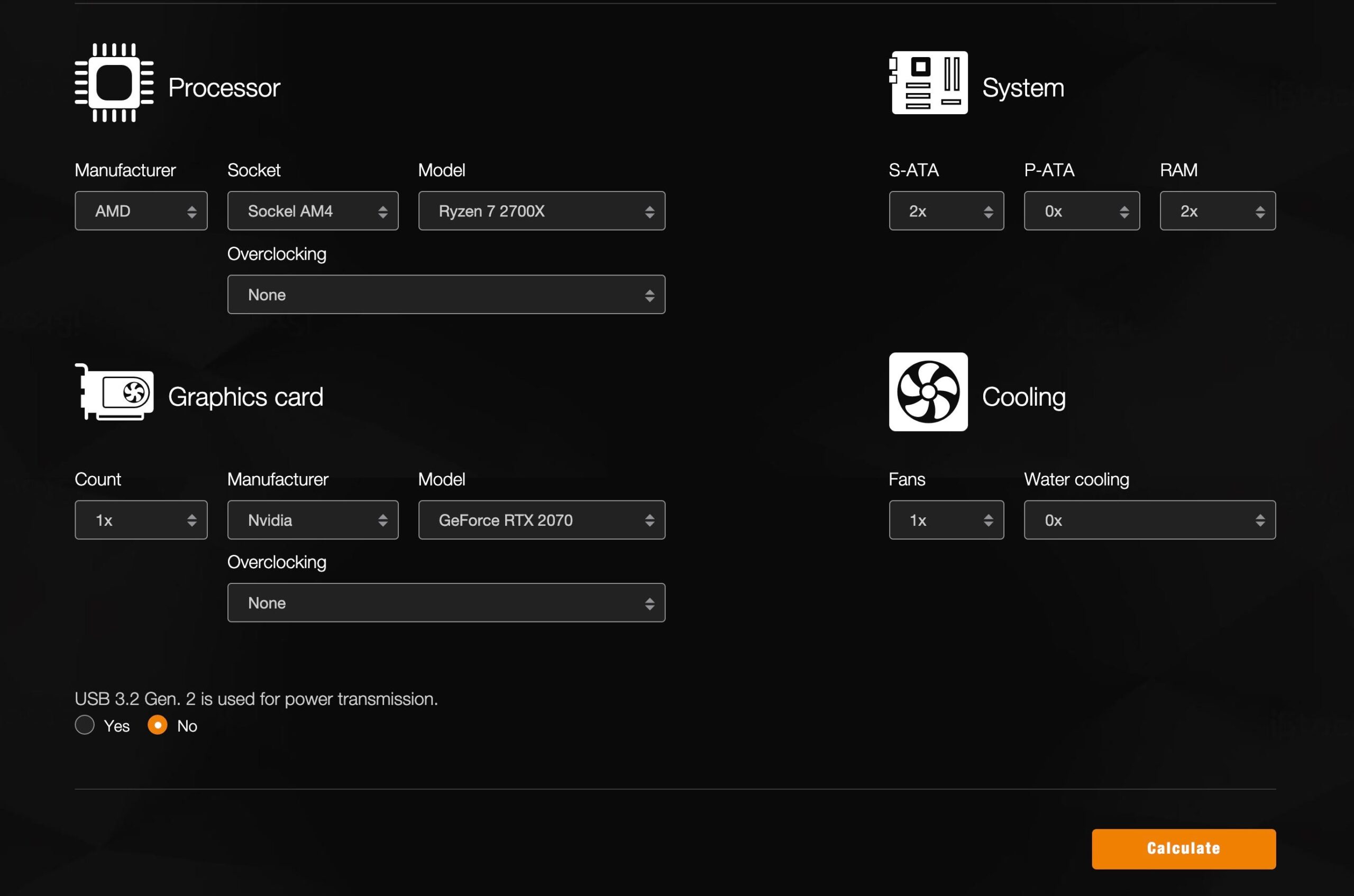Expand the GeForce RTX 2070 model dropdown
The height and width of the screenshot is (896, 1354).
click(542, 520)
